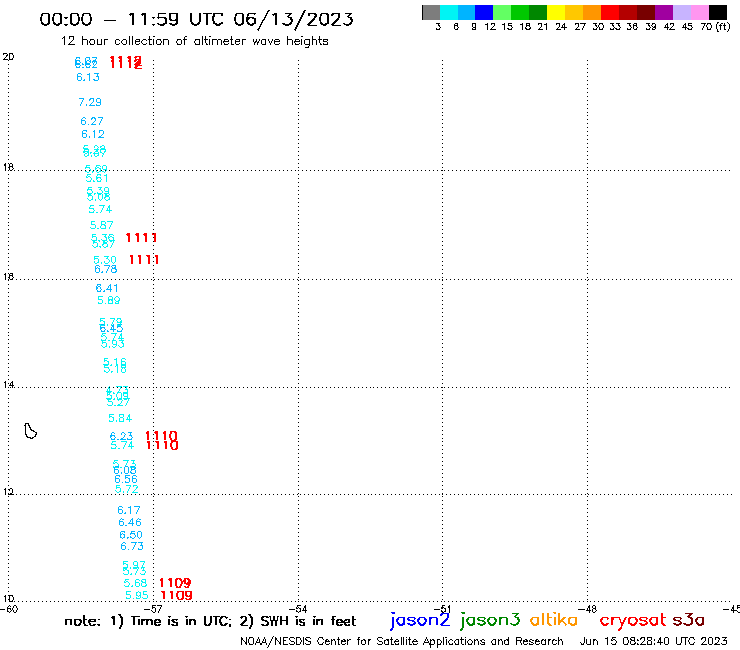Click the 14 latitude axis label
The width and height of the screenshot is (740, 650).
pyautogui.click(x=8, y=385)
